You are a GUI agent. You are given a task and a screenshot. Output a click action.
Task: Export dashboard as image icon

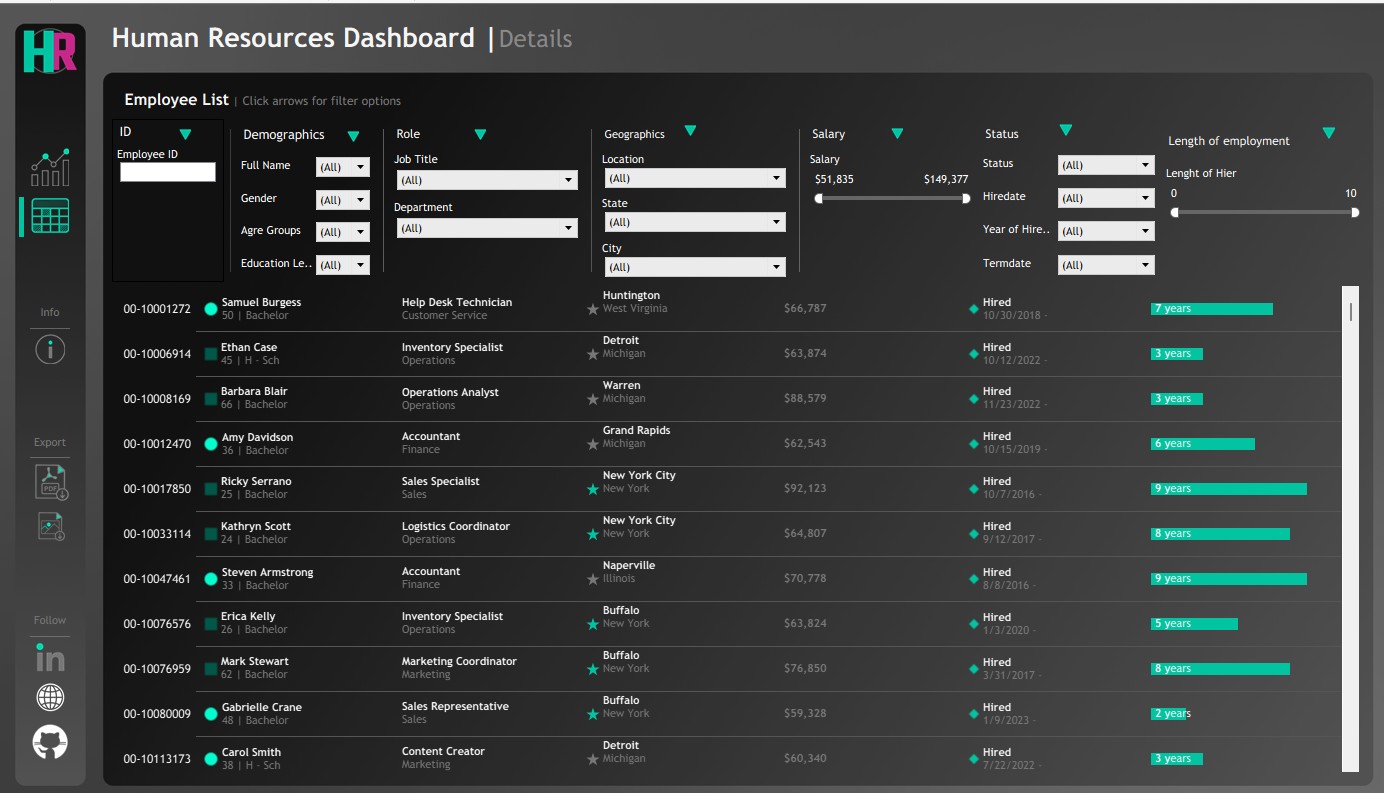(x=51, y=526)
